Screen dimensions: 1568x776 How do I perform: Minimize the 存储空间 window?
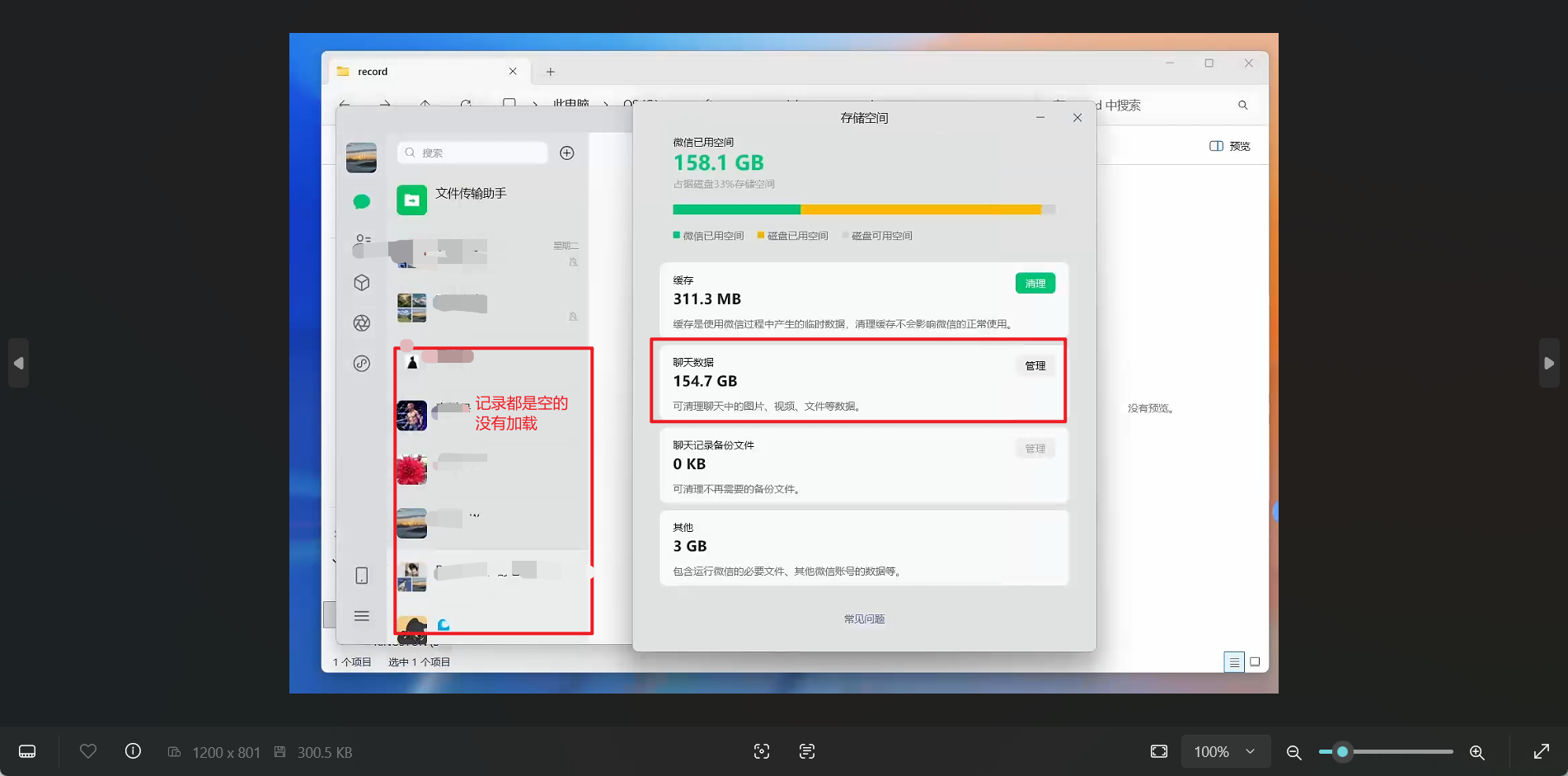click(1040, 118)
